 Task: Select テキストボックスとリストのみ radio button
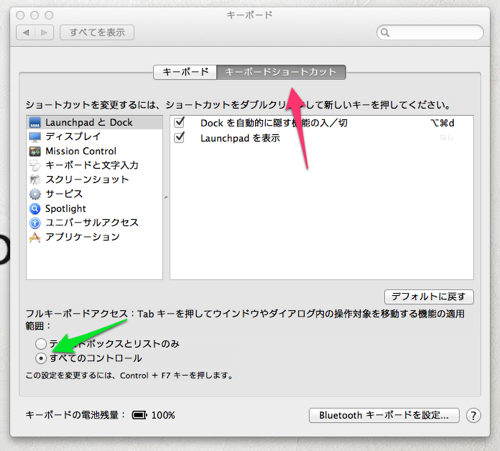41,344
